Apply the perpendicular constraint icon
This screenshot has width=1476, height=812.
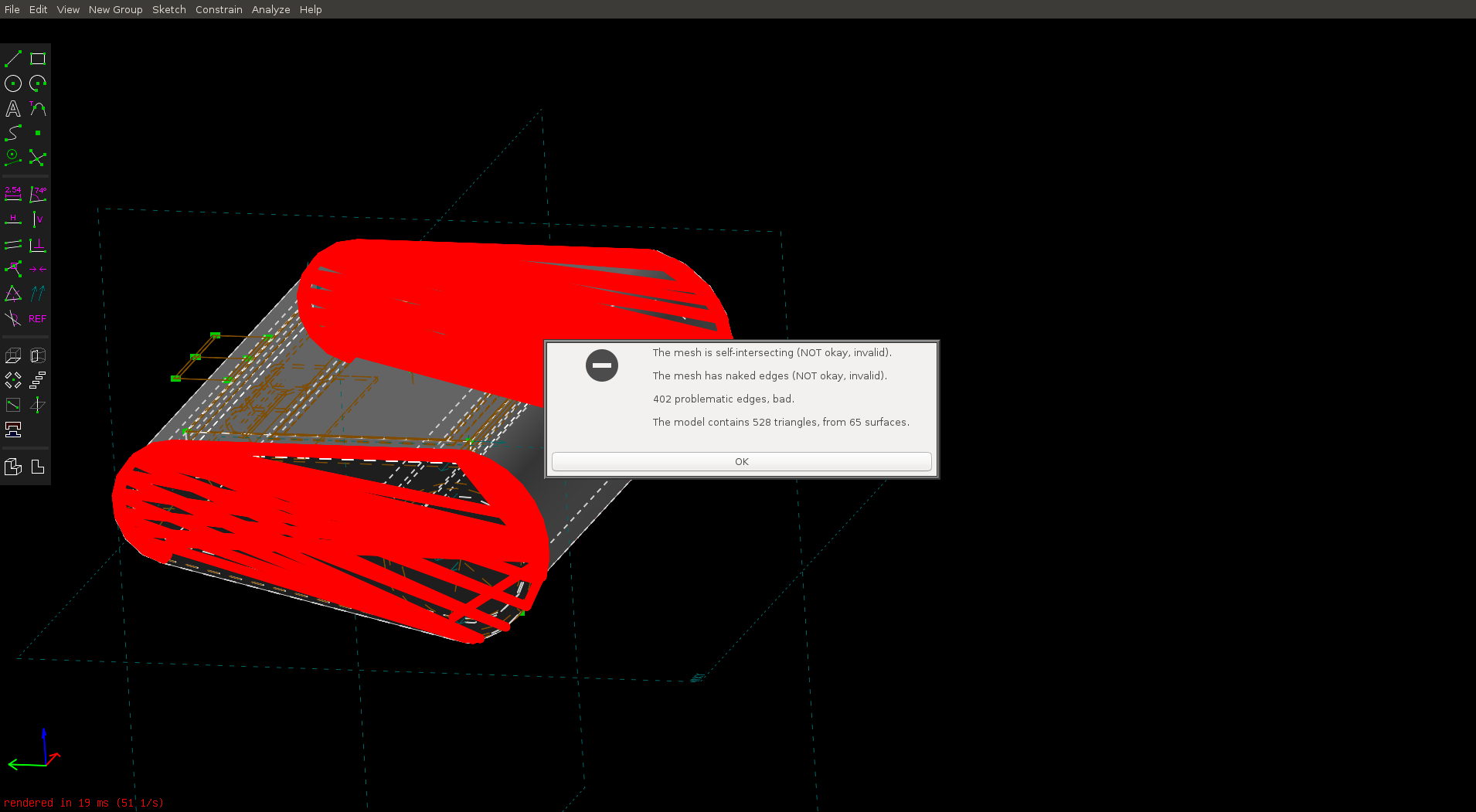coord(38,245)
